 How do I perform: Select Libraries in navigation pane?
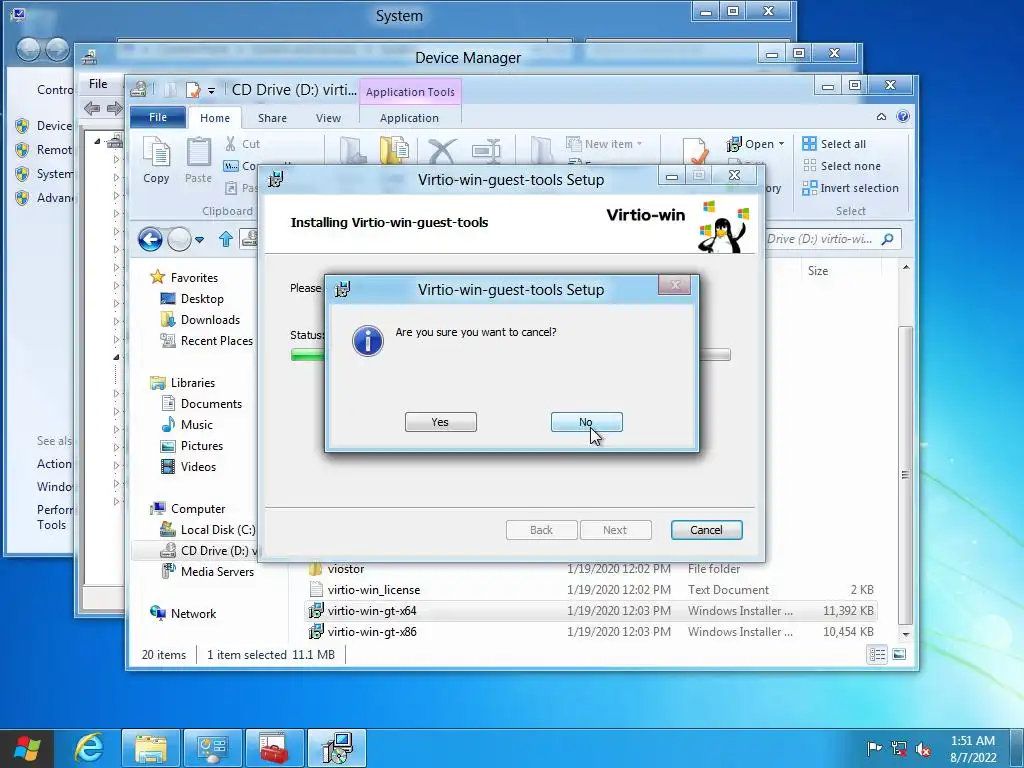pos(193,383)
